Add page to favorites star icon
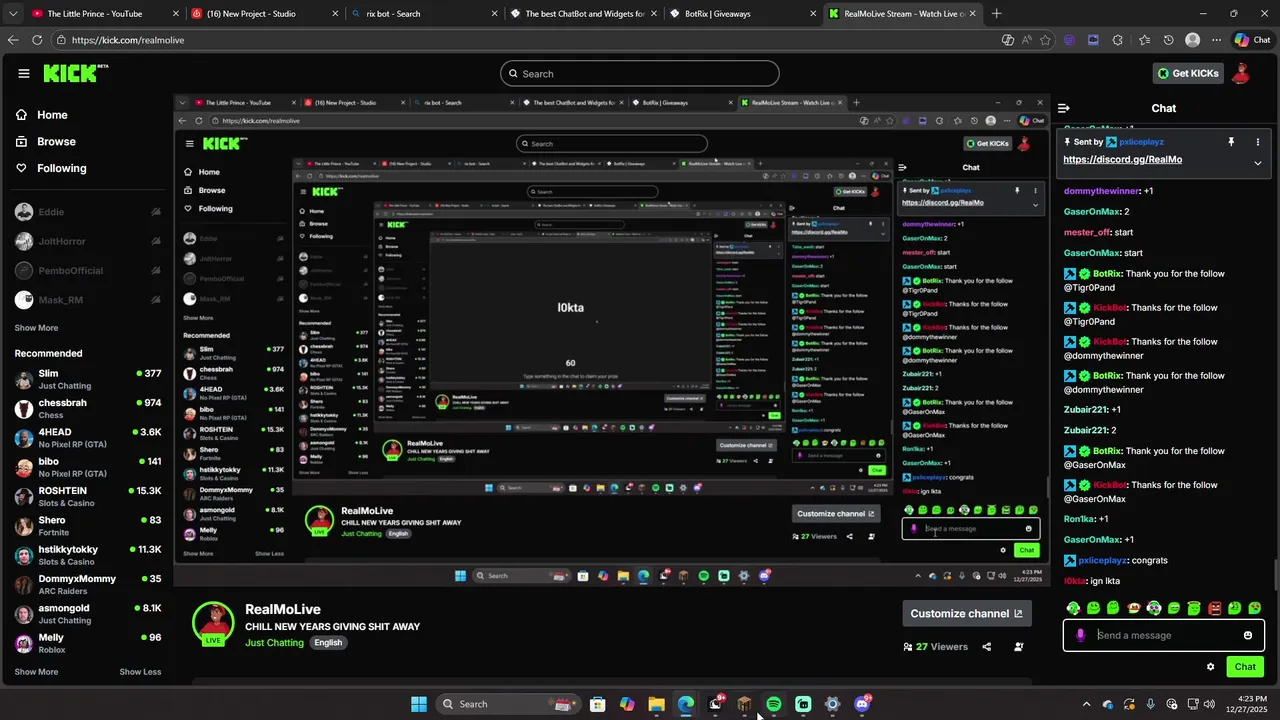Image resolution: width=1280 pixels, height=720 pixels. (1045, 40)
